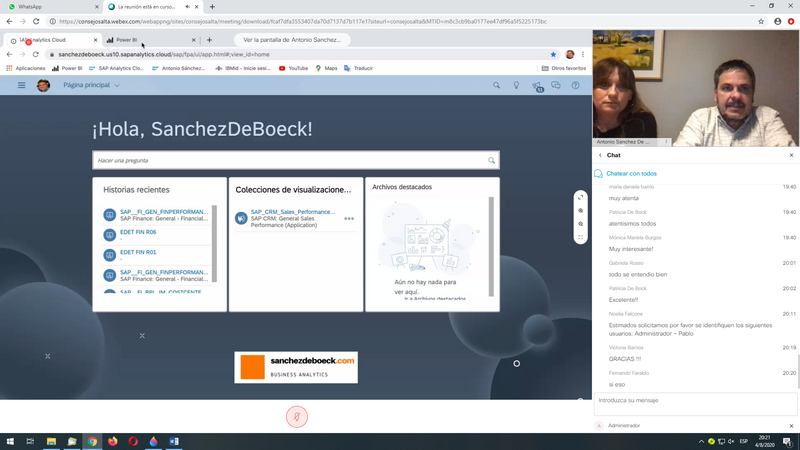
Task: Click the SAP_CRM_Sales_Performance collection icon
Action: pos(241,218)
